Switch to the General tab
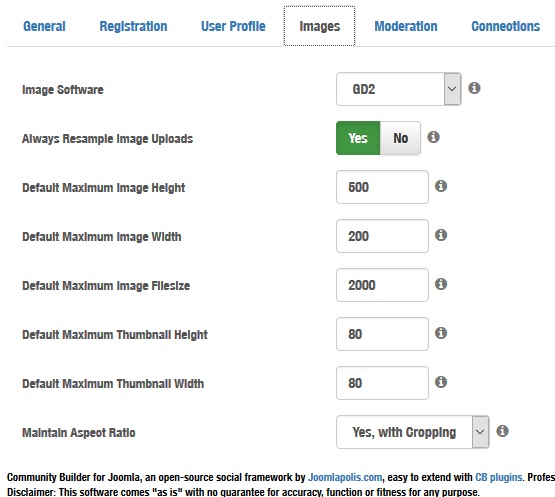Image resolution: width=555 pixels, height=497 pixels. click(x=44, y=26)
